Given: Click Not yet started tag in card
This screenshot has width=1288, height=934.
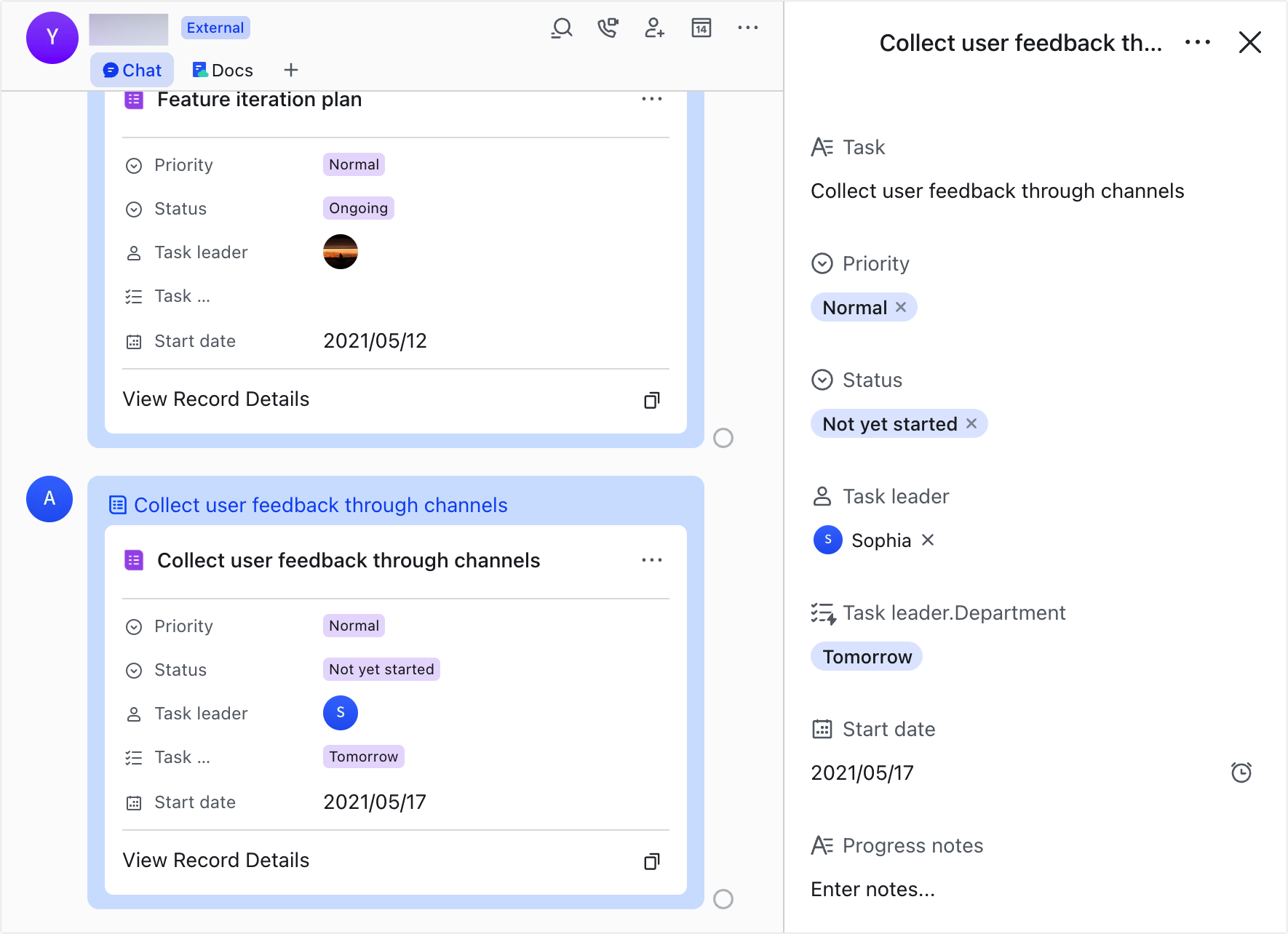Looking at the screenshot, I should coord(381,669).
